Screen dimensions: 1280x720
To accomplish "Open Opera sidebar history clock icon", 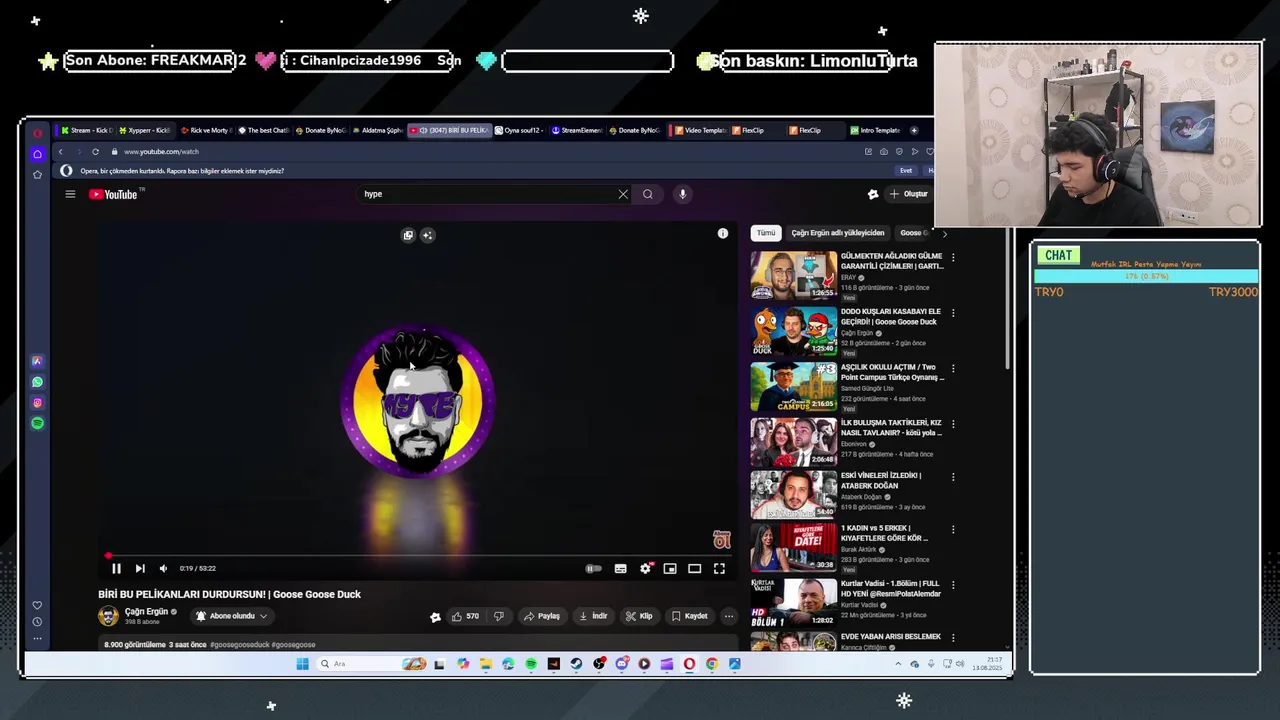I will coord(37,622).
